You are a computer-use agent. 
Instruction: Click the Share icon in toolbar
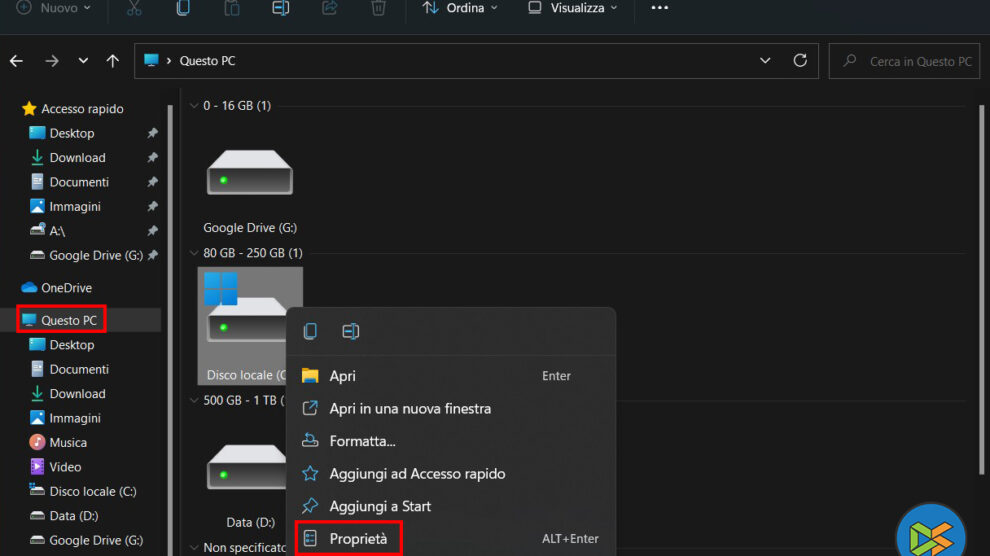[329, 8]
